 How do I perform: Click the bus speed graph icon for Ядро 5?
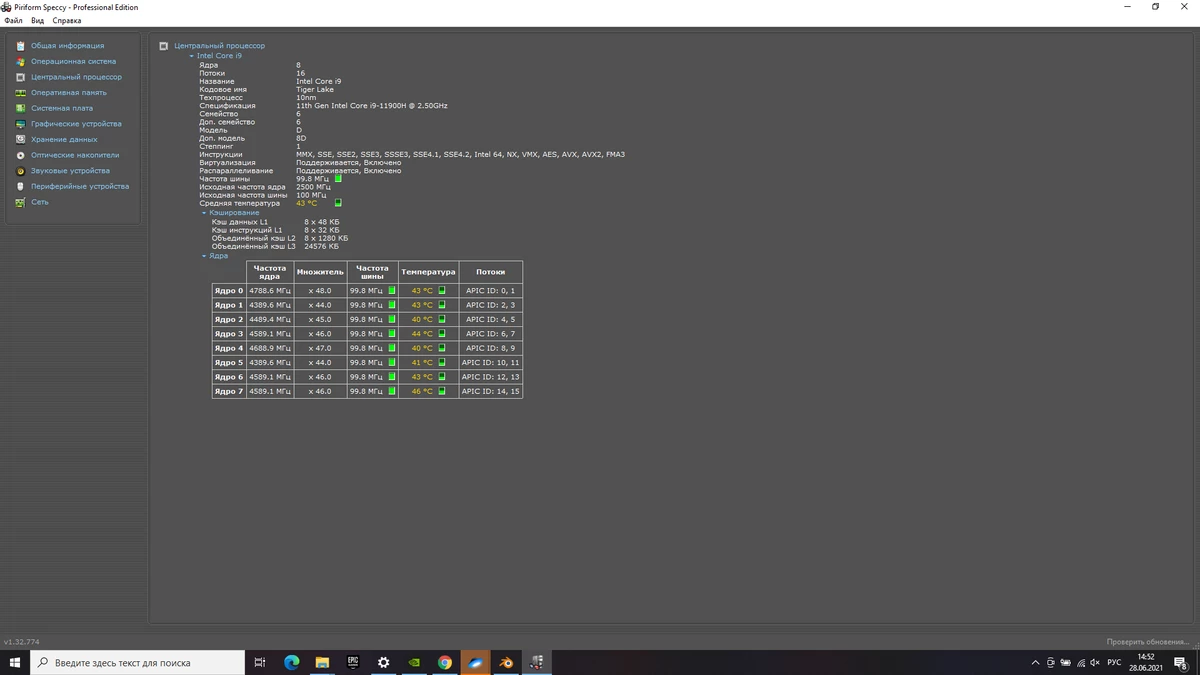tap(392, 363)
